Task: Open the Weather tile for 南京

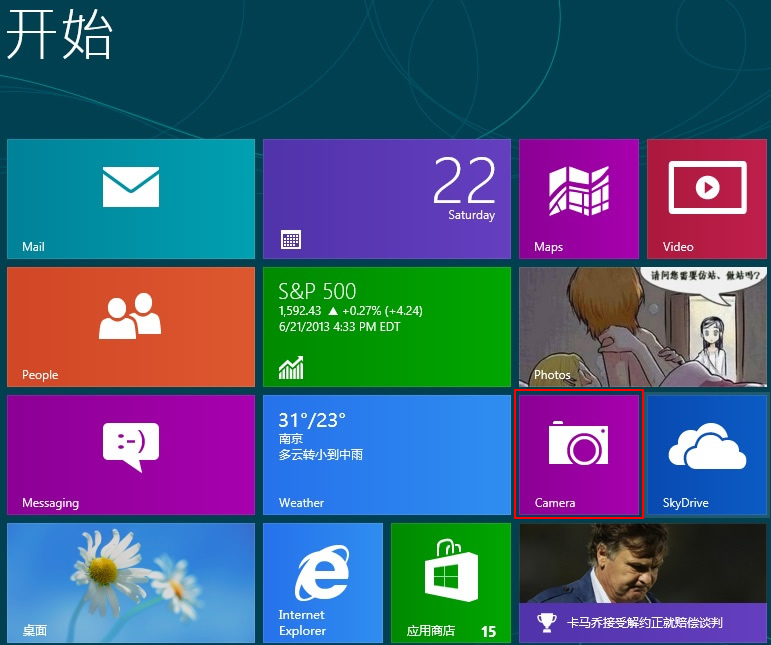Action: [x=387, y=455]
